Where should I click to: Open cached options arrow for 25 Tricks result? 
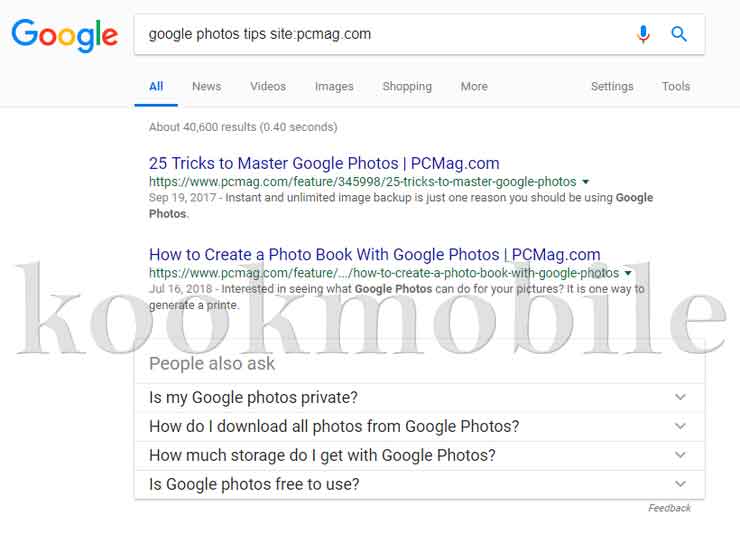pos(586,182)
